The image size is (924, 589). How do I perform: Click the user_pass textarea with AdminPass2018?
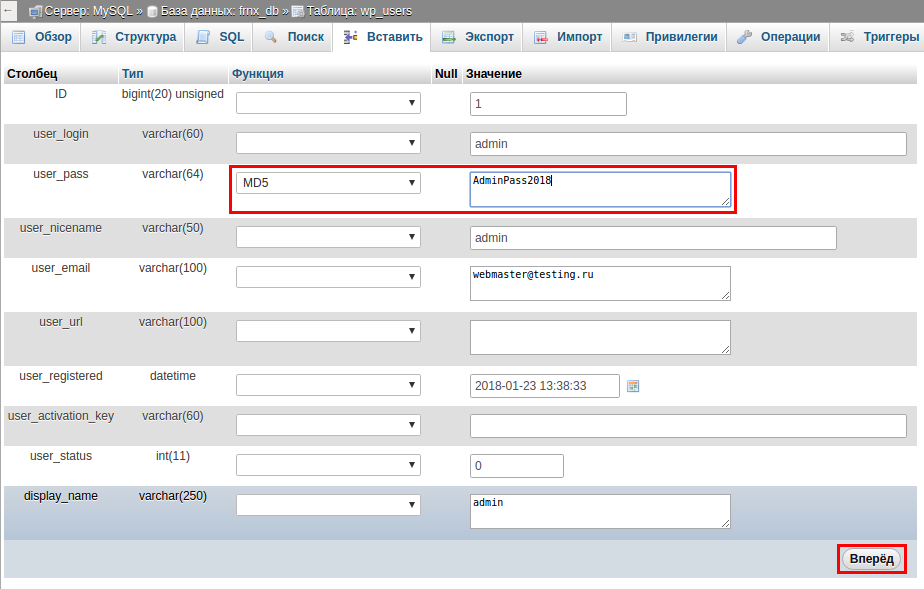click(x=600, y=189)
